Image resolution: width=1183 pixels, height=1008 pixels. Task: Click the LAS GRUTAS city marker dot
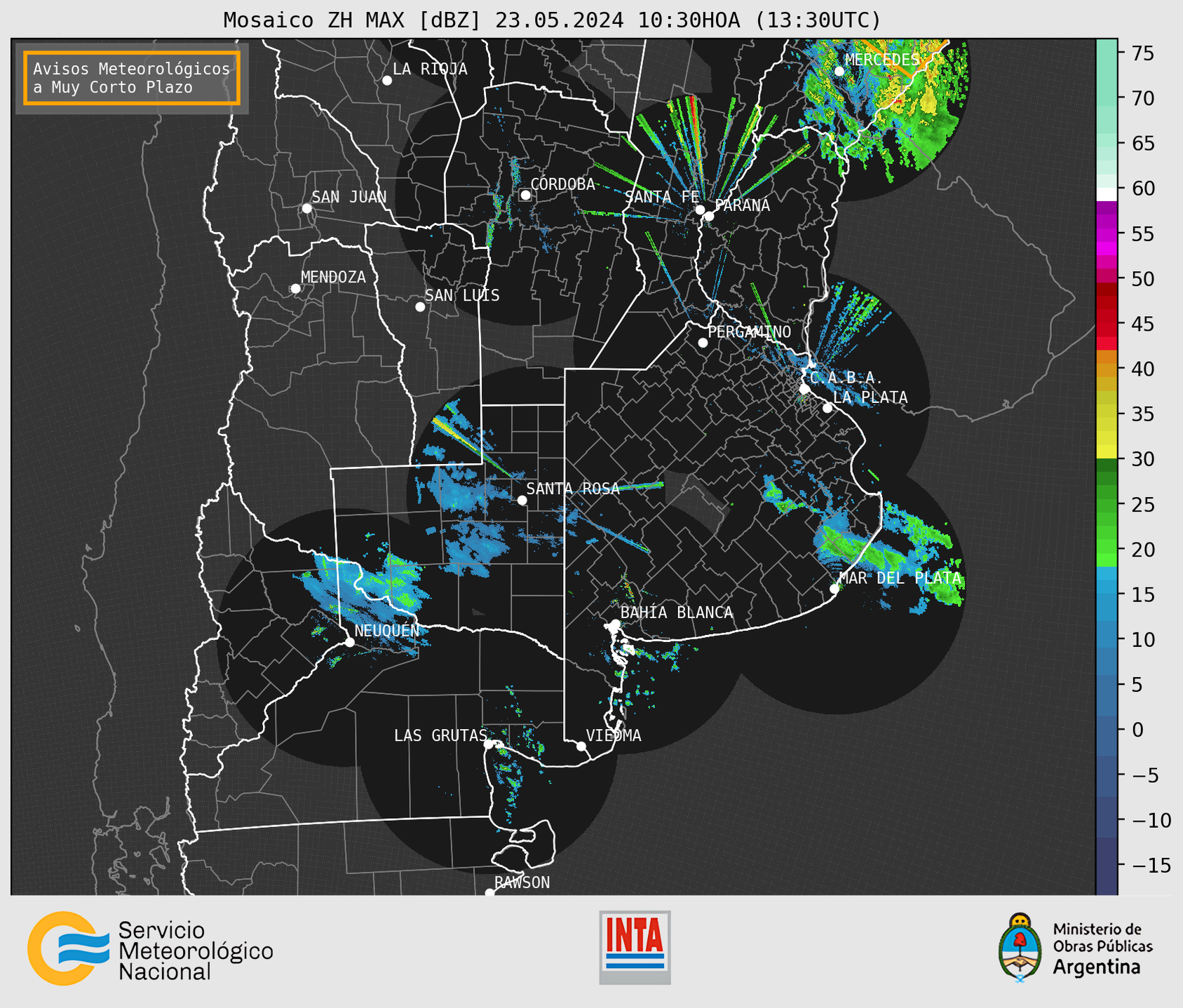click(489, 744)
